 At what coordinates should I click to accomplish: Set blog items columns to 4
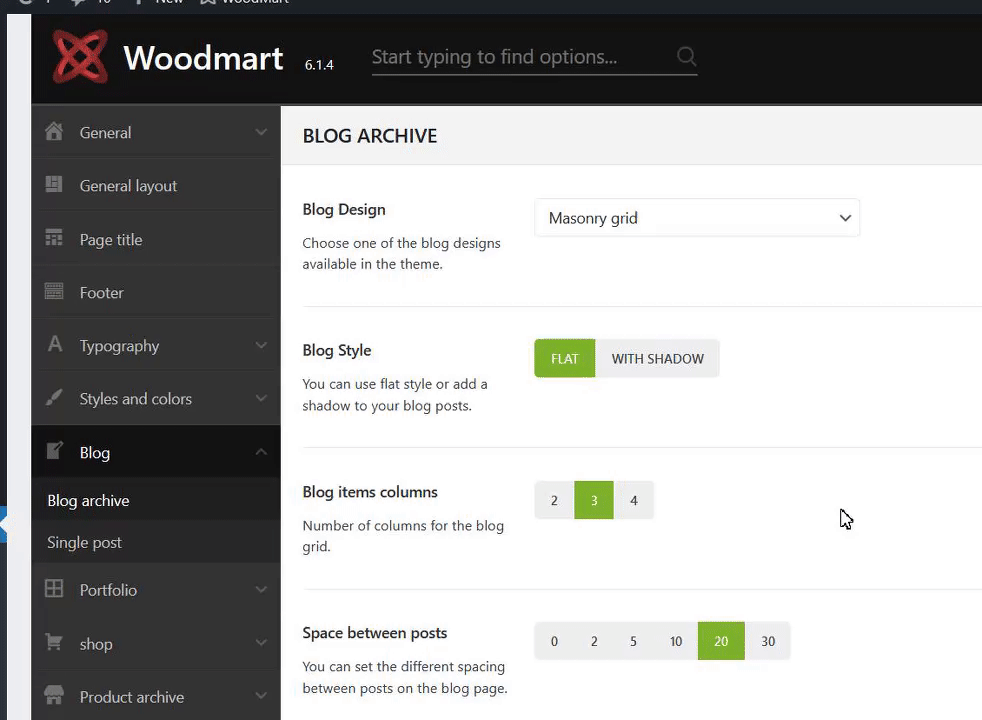click(633, 501)
